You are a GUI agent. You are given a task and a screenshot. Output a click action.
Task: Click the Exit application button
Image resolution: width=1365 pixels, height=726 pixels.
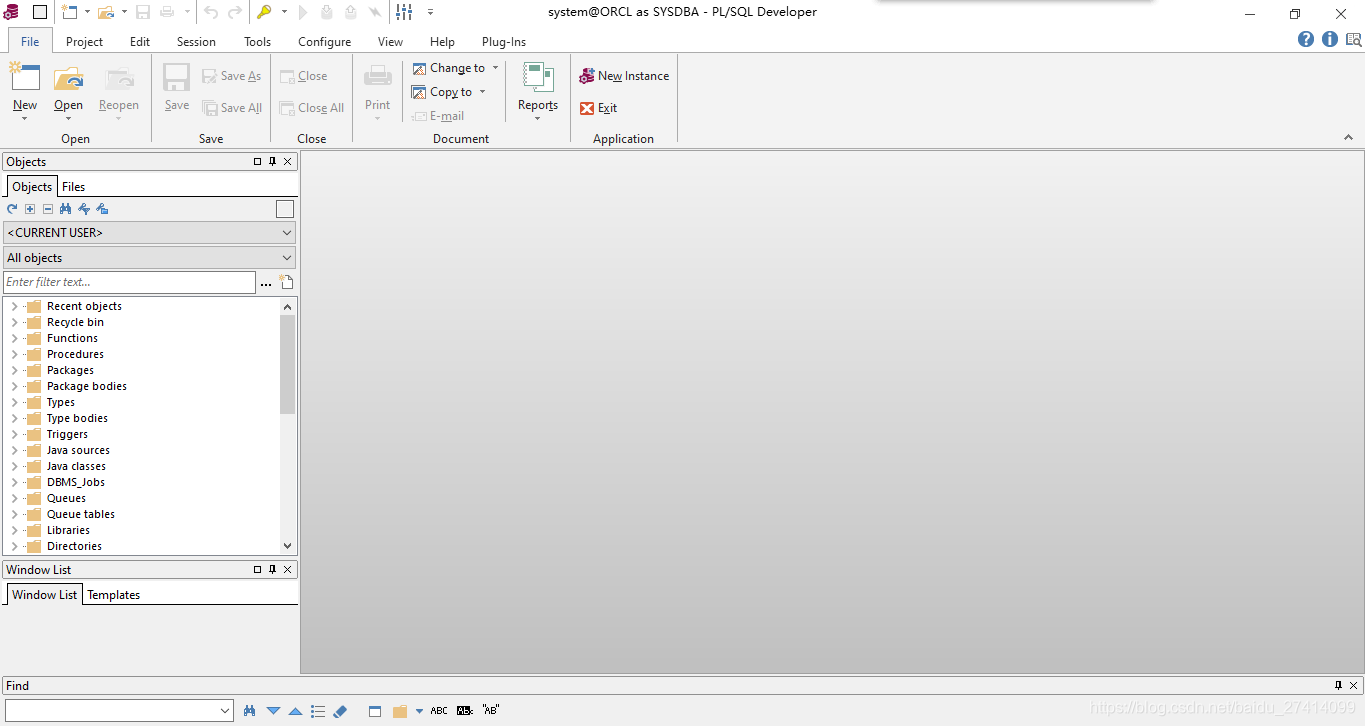(x=598, y=108)
